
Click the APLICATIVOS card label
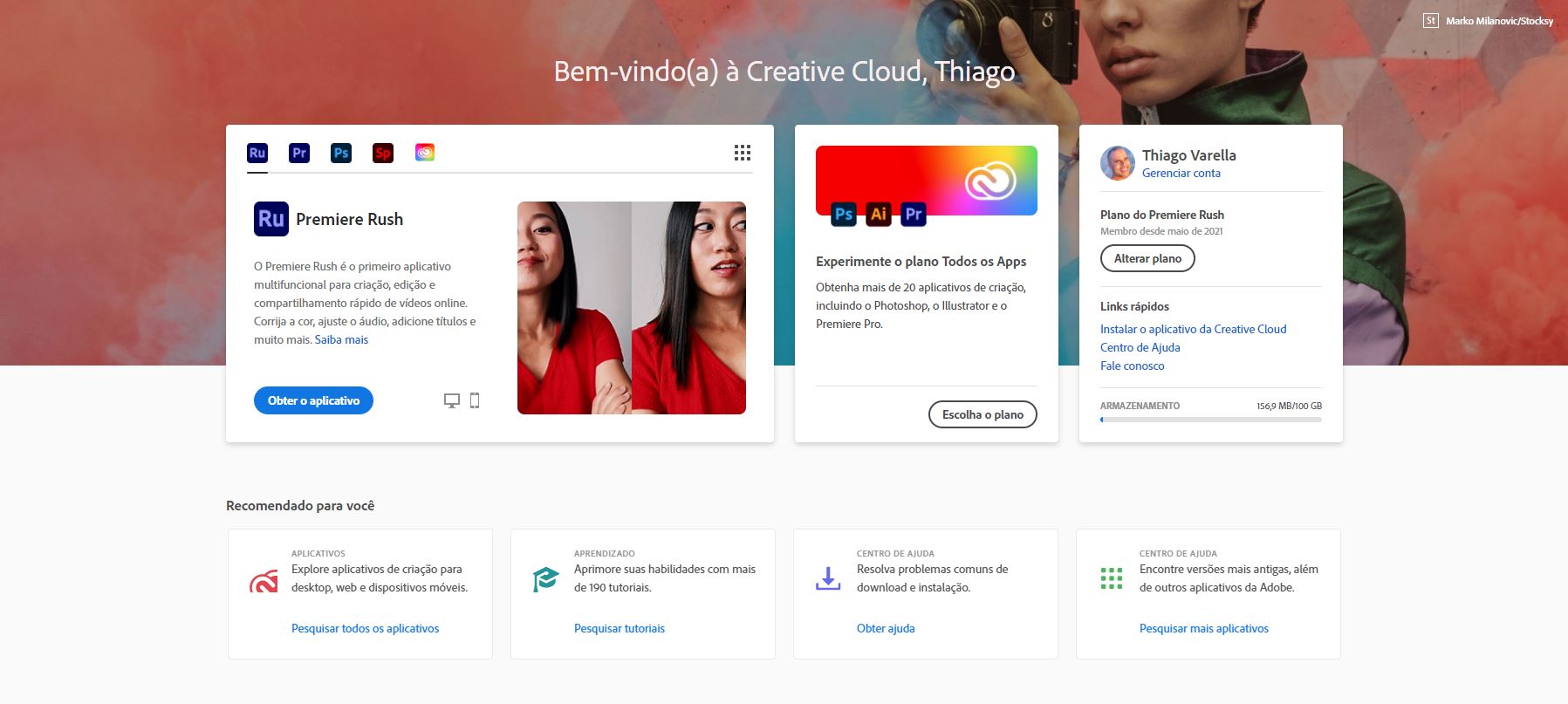pos(318,553)
